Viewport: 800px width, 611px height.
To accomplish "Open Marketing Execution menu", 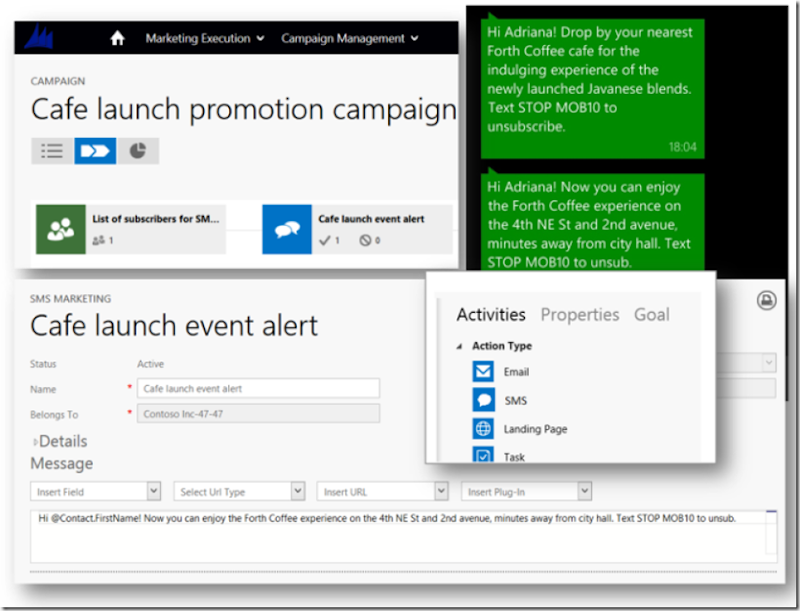I will [198, 38].
